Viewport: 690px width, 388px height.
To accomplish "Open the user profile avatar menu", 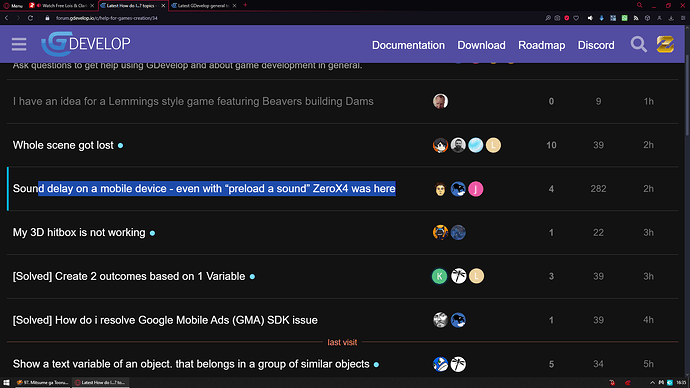I will [x=665, y=44].
